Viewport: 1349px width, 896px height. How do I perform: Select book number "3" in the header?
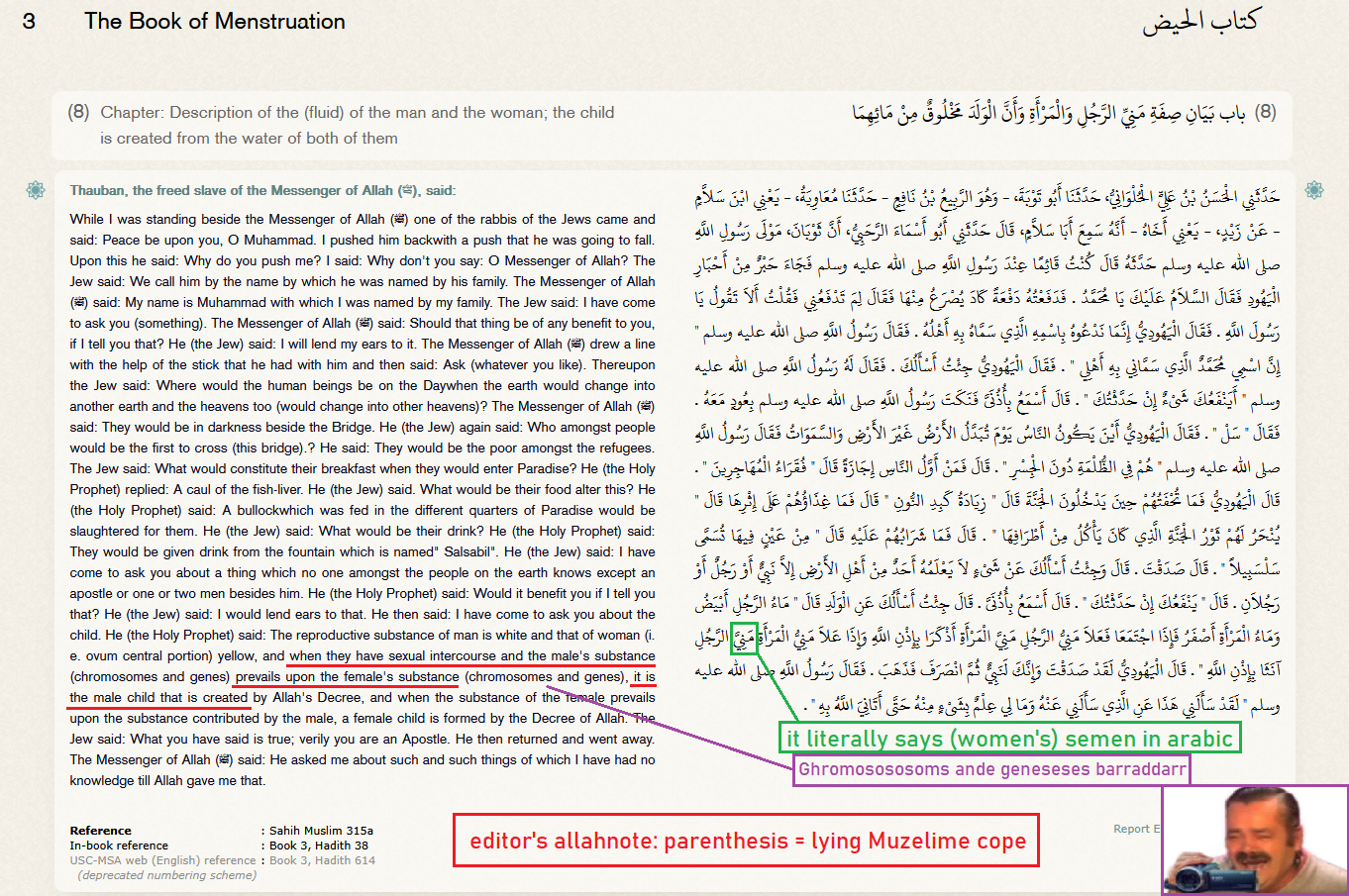point(29,21)
